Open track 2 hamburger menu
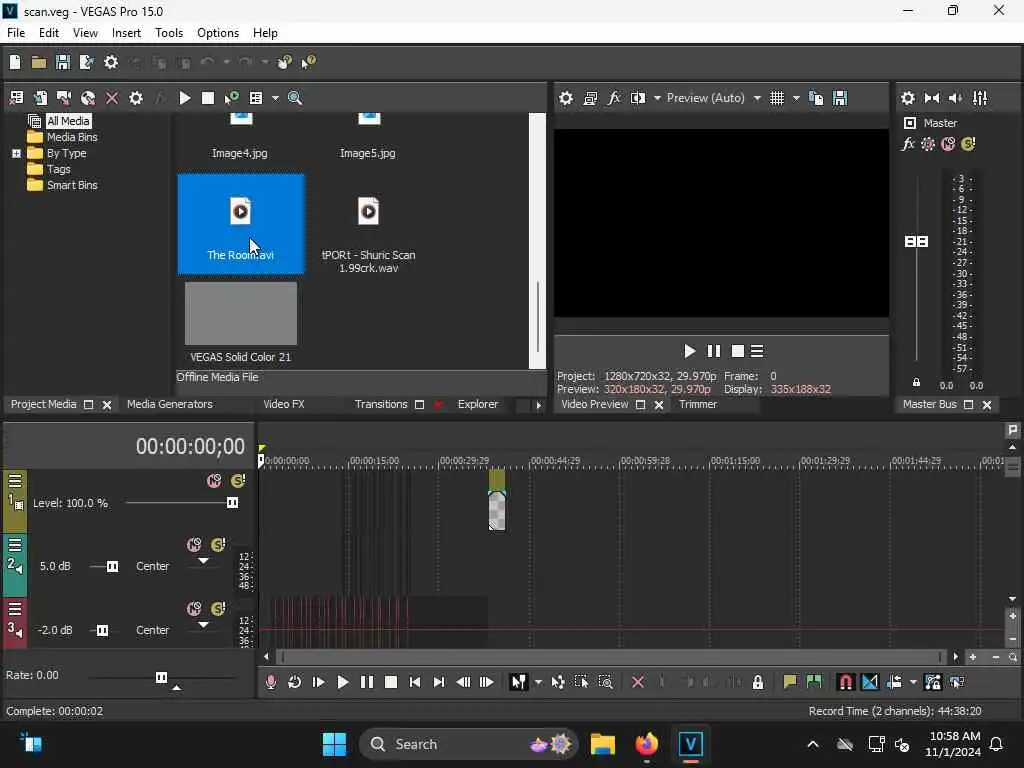Screen dimensions: 1024x768 pos(14,546)
